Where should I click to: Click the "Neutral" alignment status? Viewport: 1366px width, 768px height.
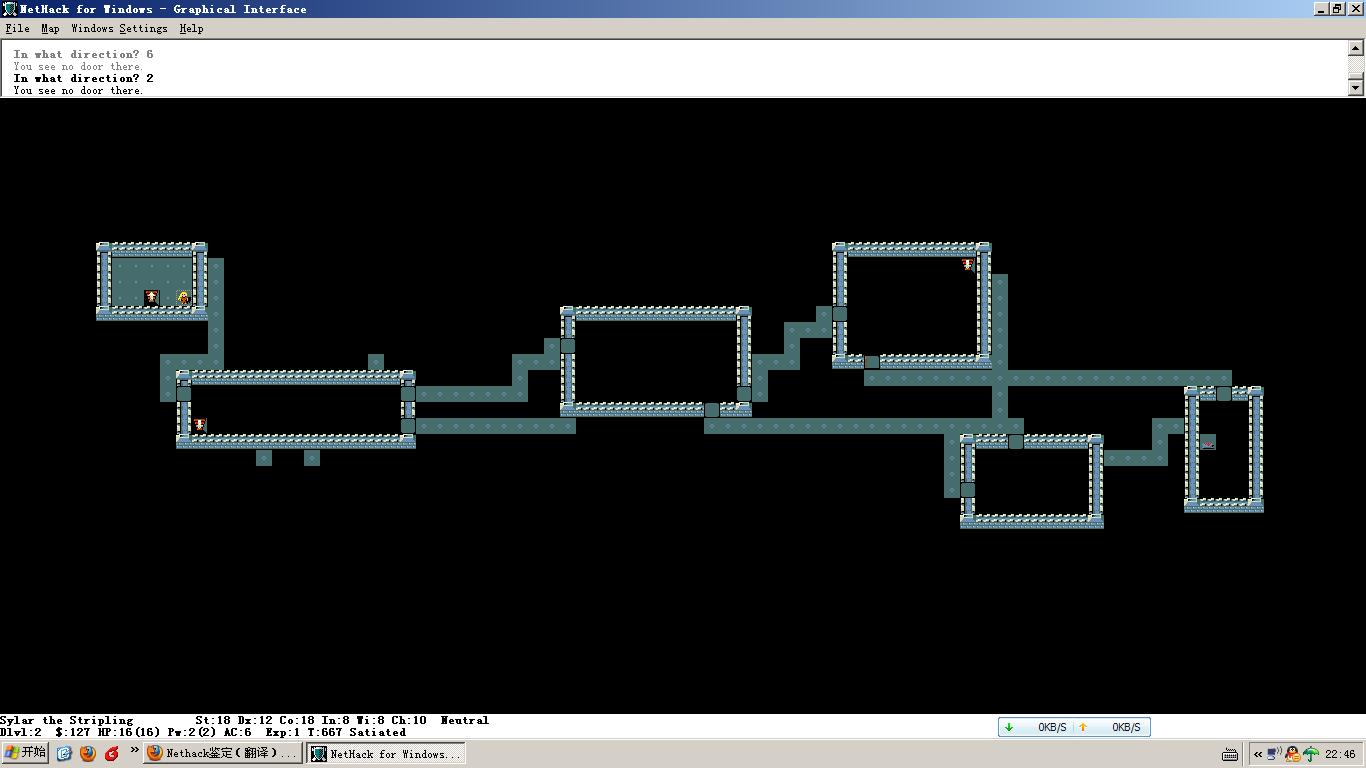(x=465, y=720)
